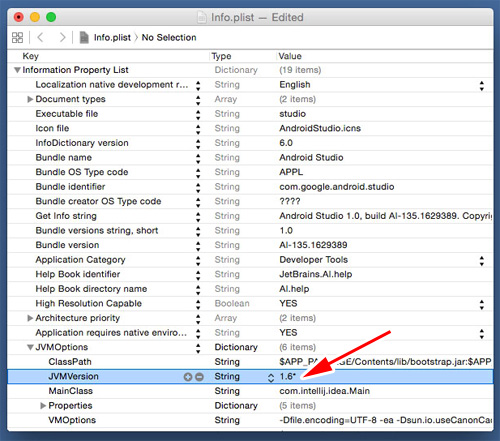Select the value JetBrains.AI.help

click(316, 274)
